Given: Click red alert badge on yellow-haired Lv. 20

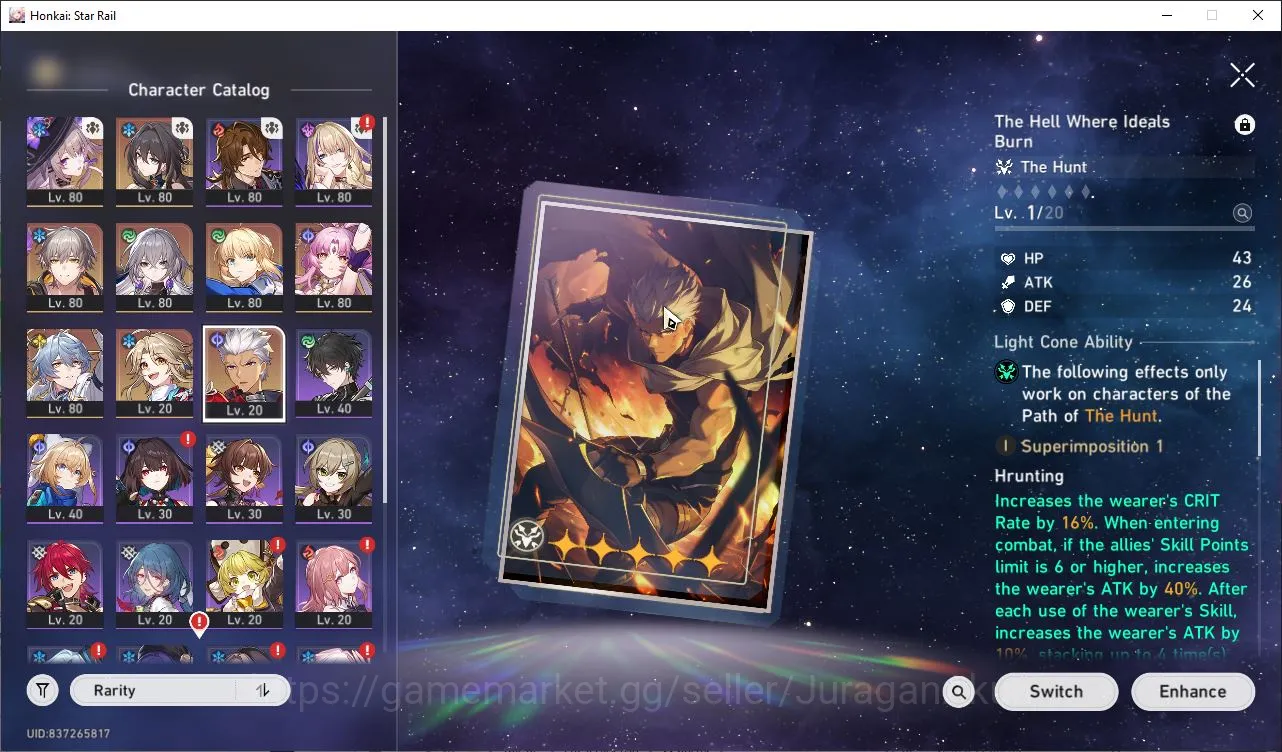Looking at the screenshot, I should 278,545.
